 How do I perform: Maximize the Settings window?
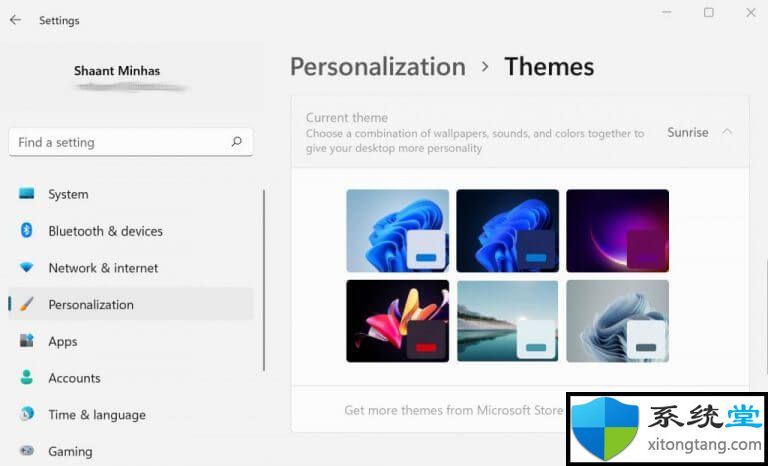point(709,12)
